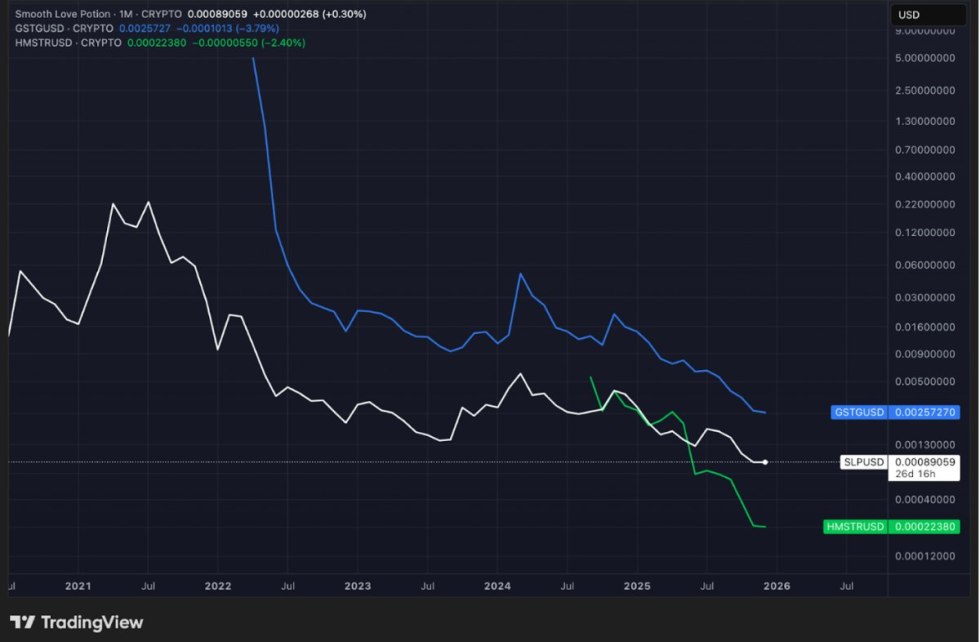The width and height of the screenshot is (980, 642).
Task: Open the USD currency selector
Action: [x=928, y=14]
